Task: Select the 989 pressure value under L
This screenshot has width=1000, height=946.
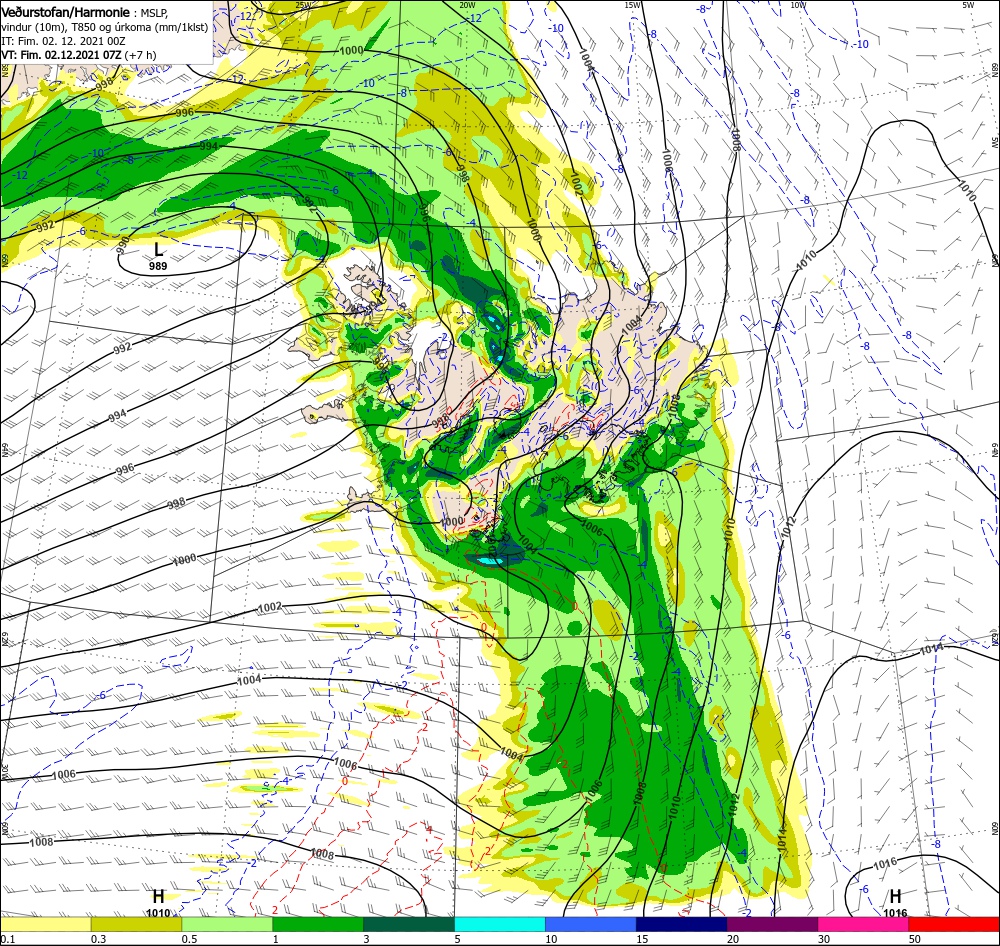Action: click(x=158, y=266)
